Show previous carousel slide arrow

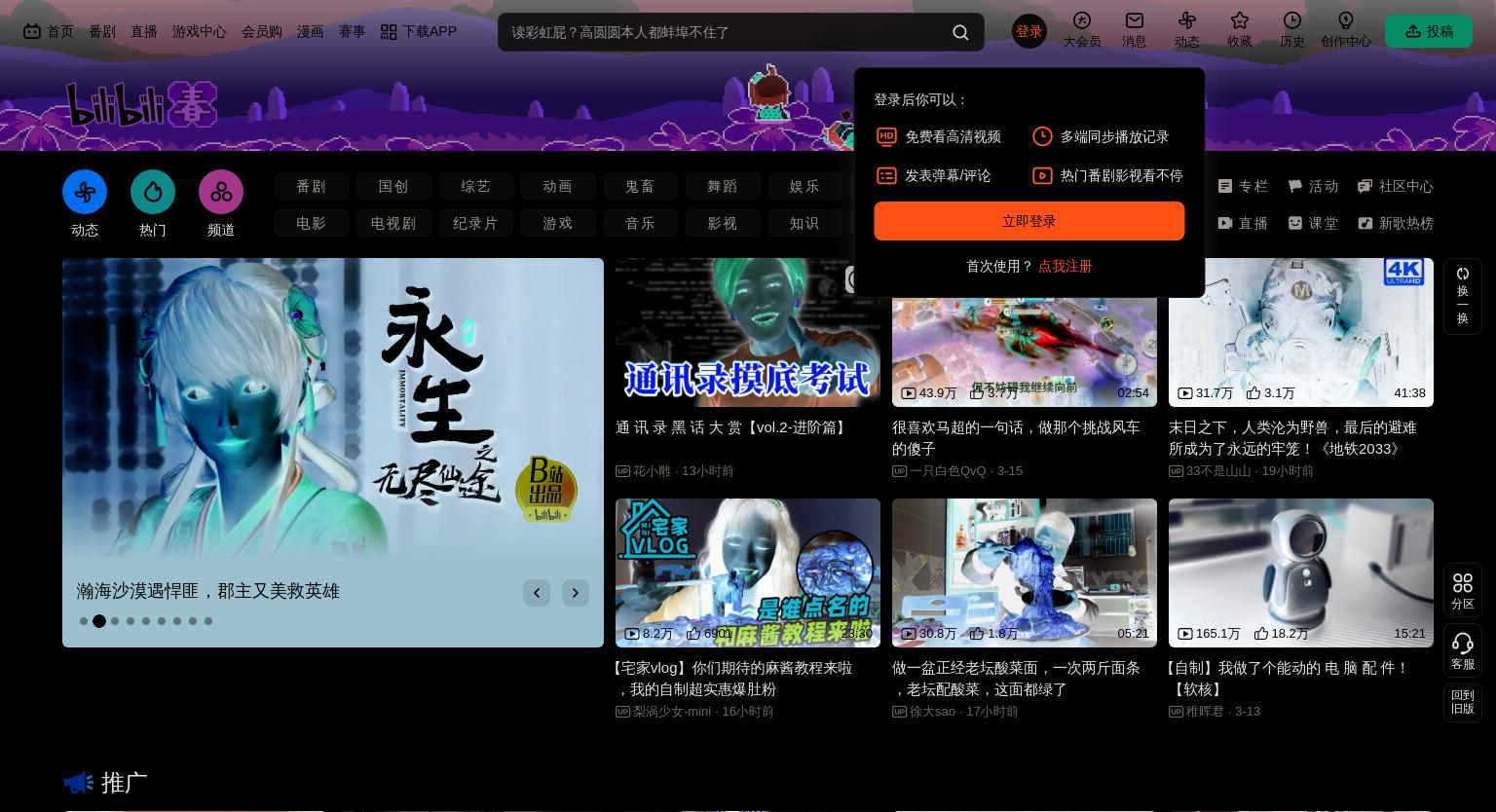[x=537, y=593]
